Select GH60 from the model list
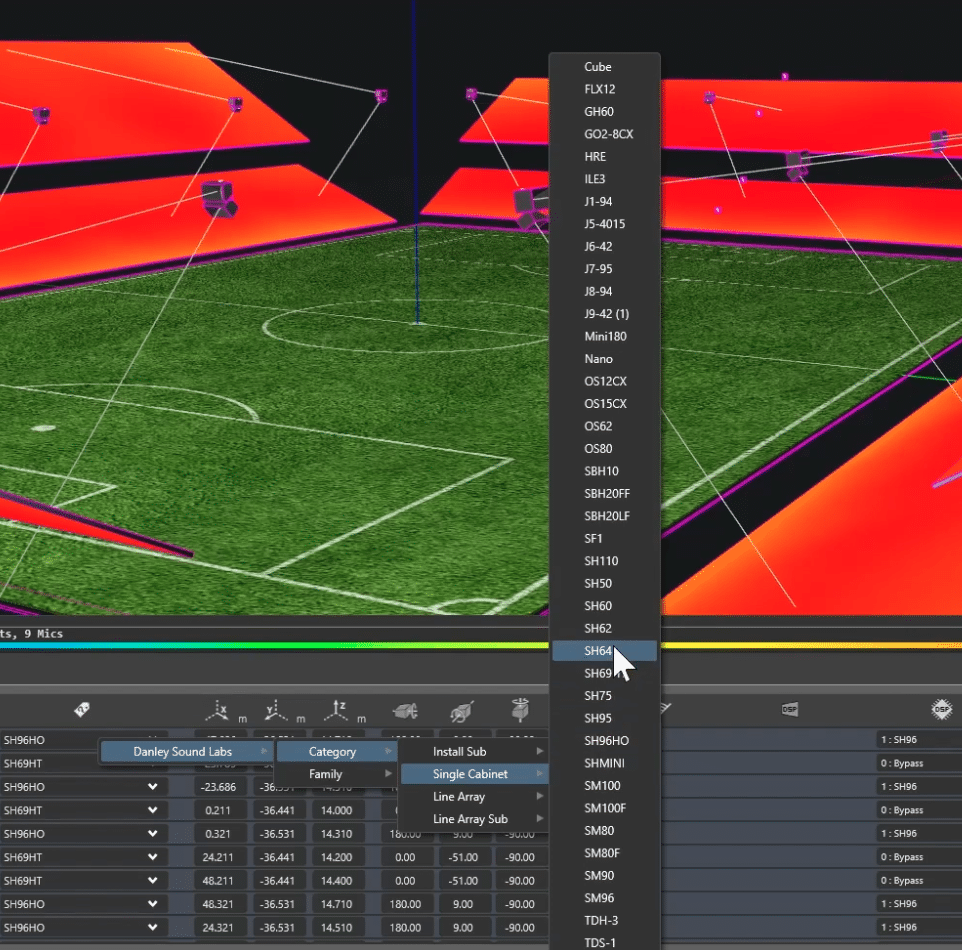 (604, 112)
